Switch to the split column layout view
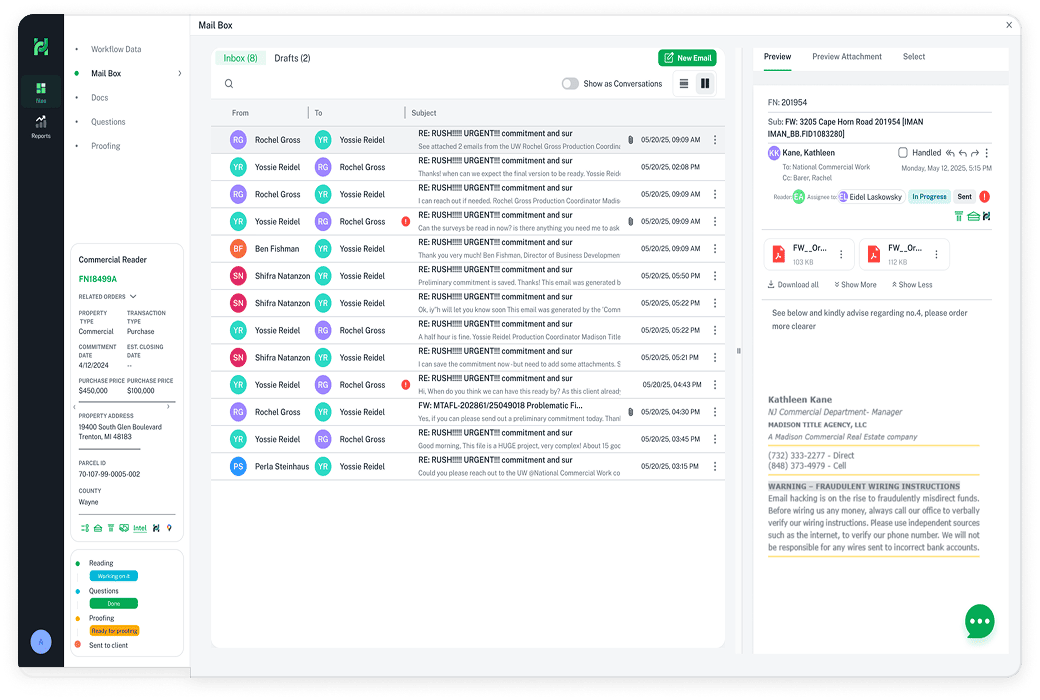Screen dimensions: 1040x700 [x=705, y=84]
